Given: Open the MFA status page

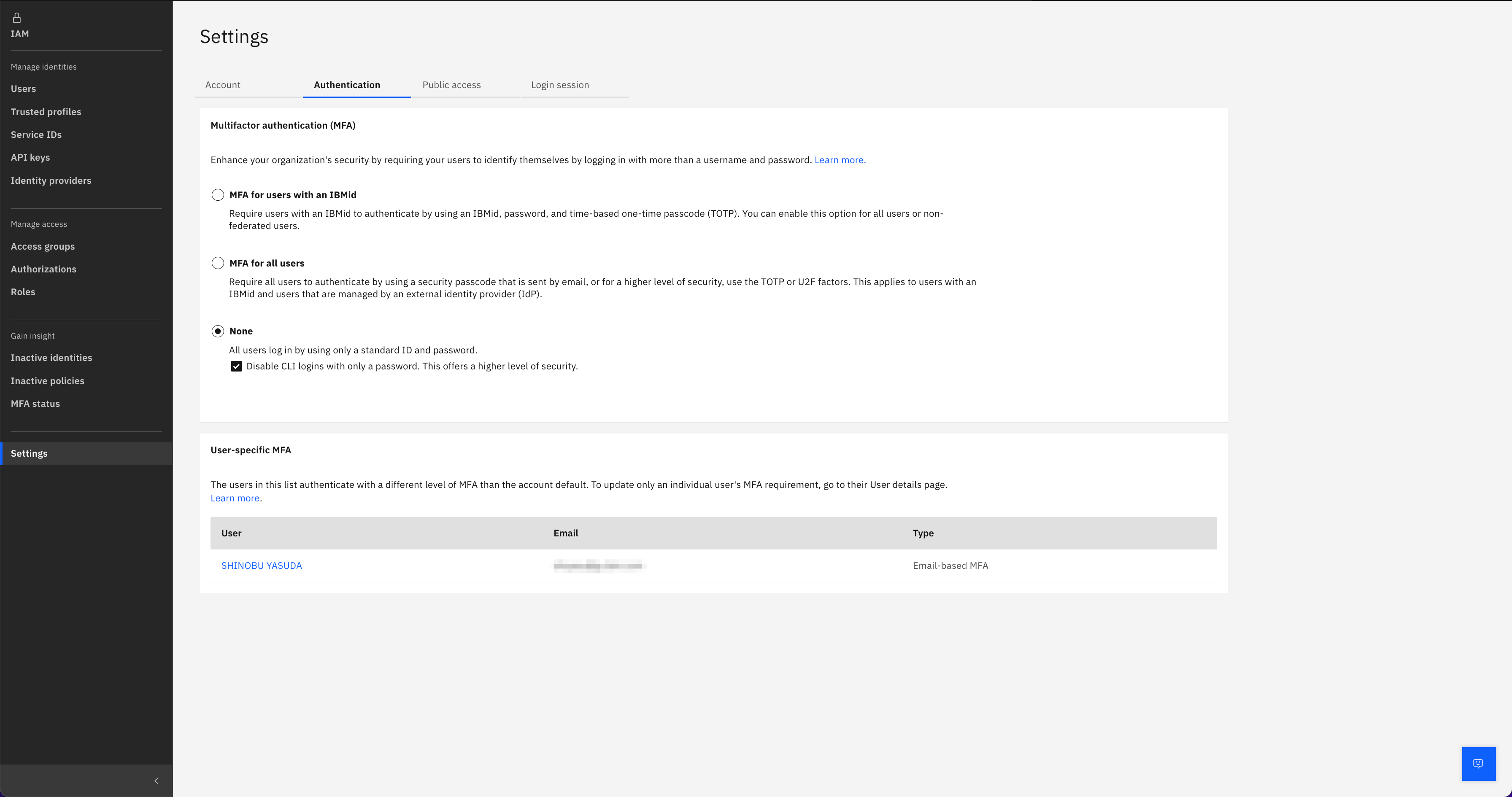Looking at the screenshot, I should pos(35,403).
